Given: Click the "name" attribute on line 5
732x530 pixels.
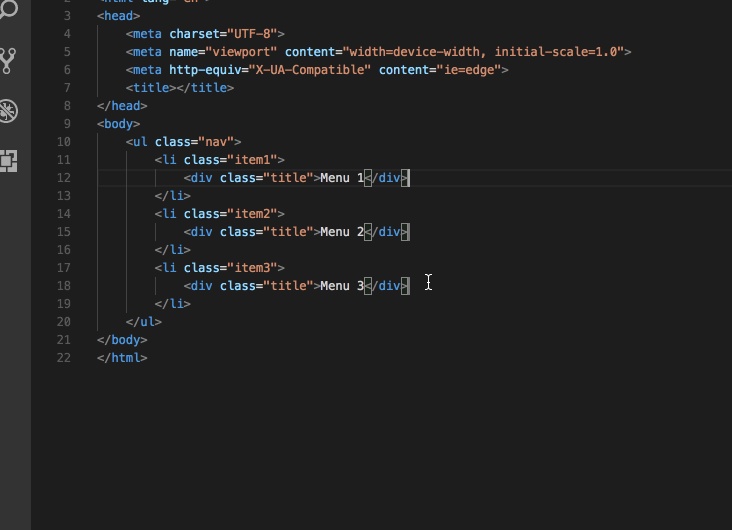Looking at the screenshot, I should point(183,52).
